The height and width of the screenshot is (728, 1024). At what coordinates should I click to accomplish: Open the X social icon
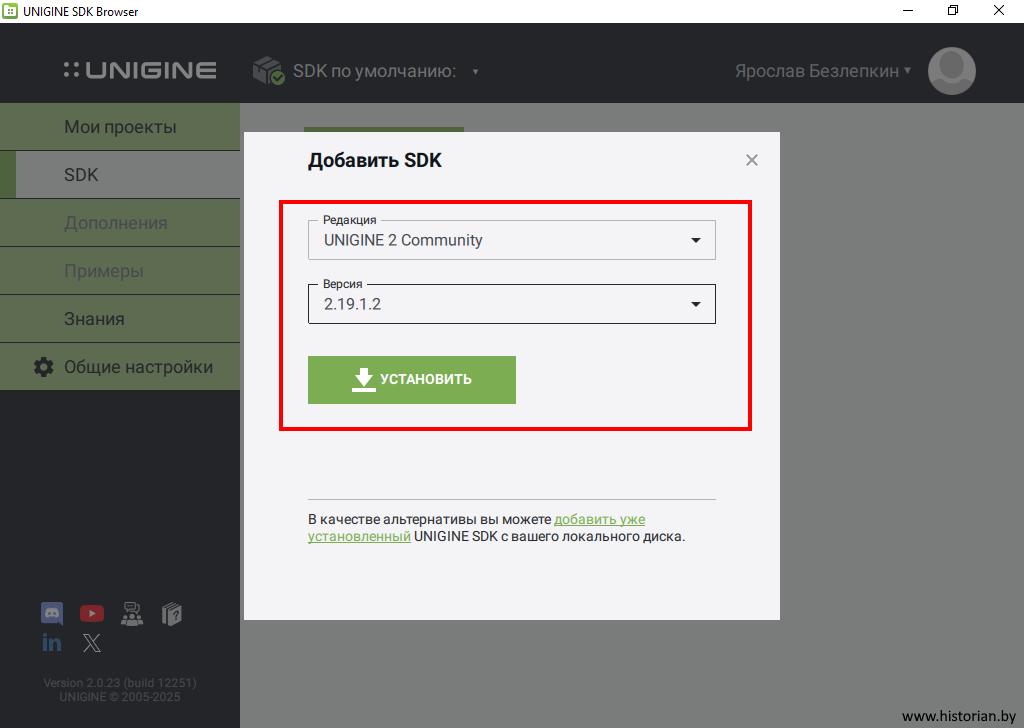92,643
